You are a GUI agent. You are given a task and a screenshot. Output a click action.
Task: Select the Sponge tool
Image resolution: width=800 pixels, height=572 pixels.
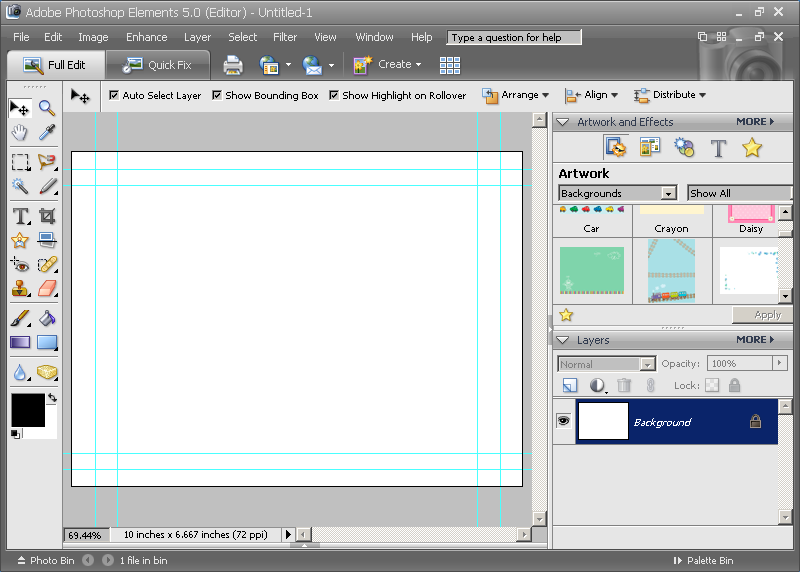point(47,372)
